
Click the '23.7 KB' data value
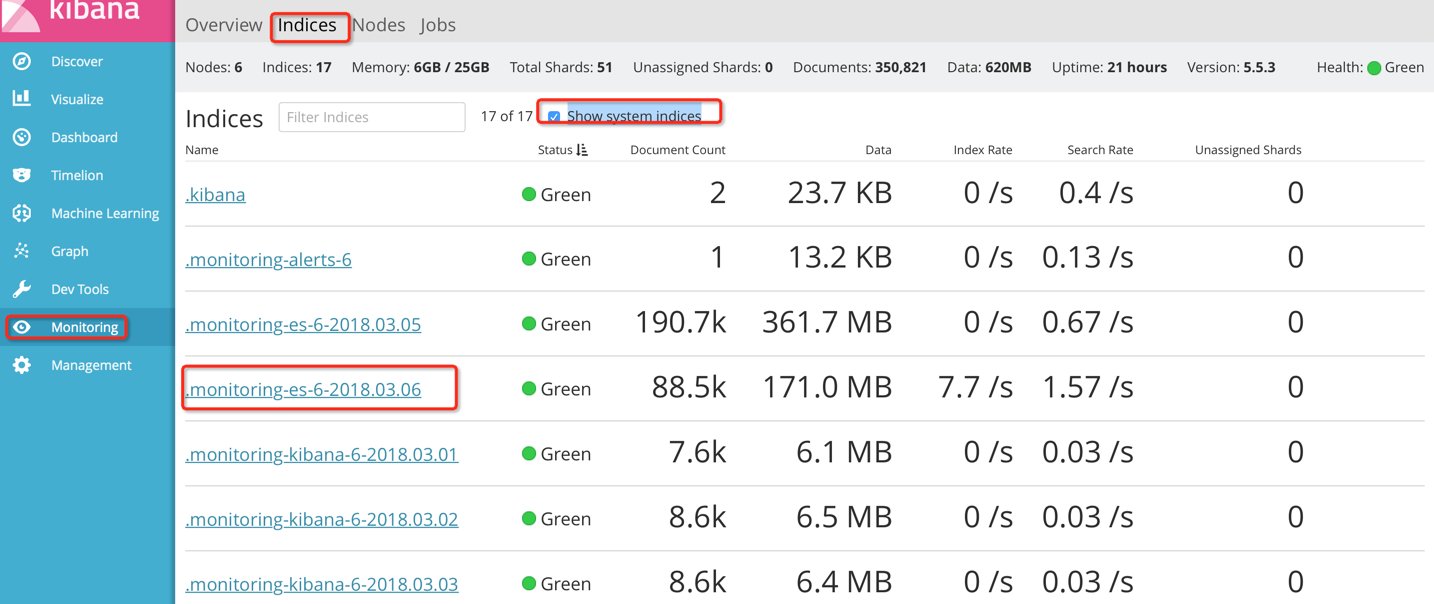click(x=840, y=192)
